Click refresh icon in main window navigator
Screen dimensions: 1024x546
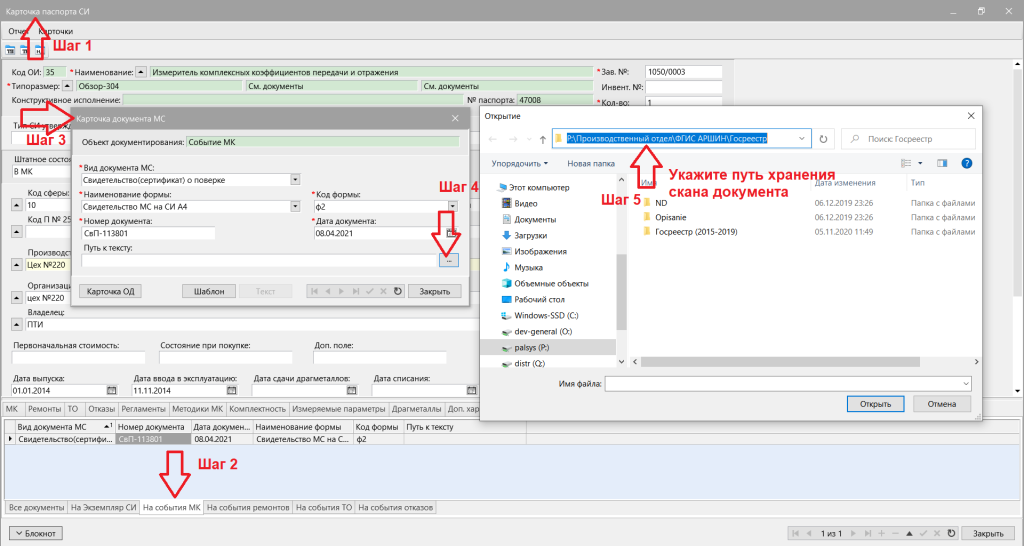point(952,534)
